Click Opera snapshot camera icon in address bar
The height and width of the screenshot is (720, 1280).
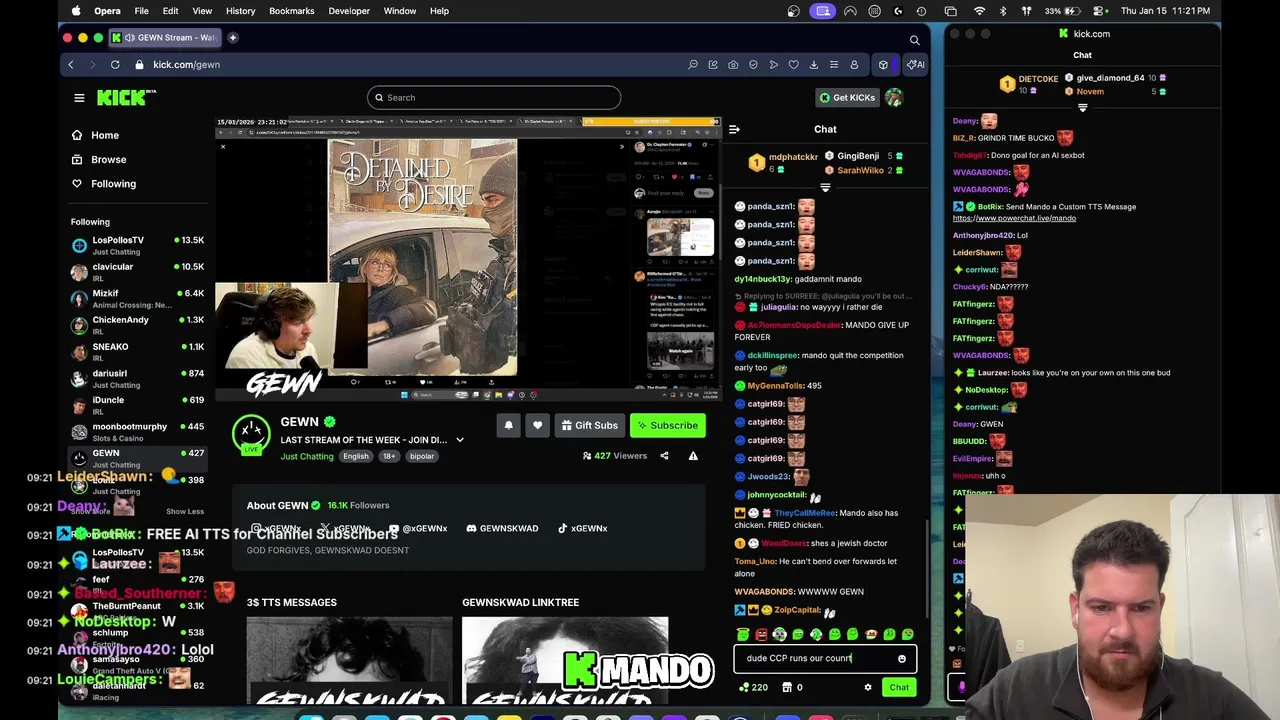[x=733, y=65]
